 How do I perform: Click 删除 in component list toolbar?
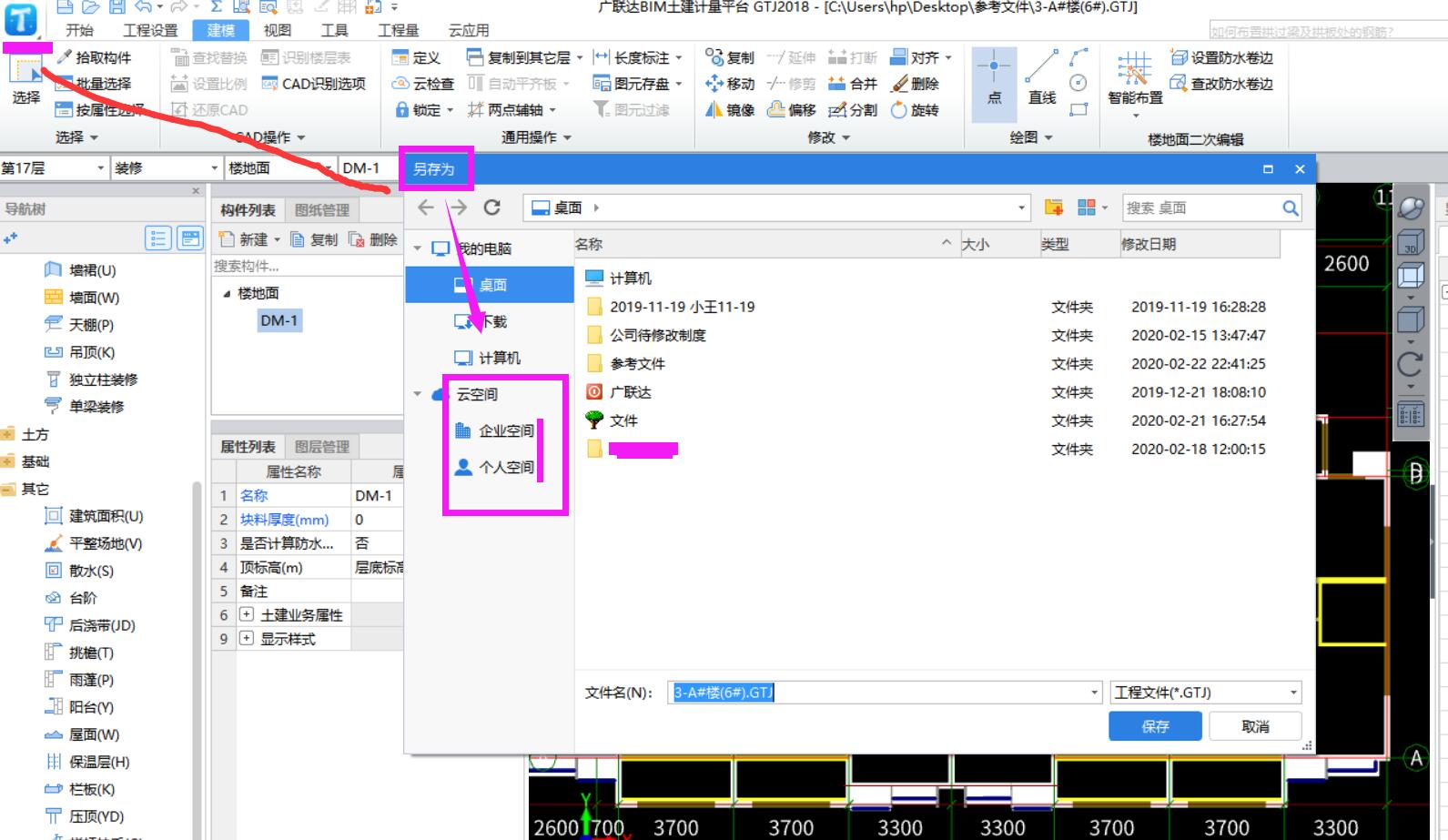pos(373,239)
